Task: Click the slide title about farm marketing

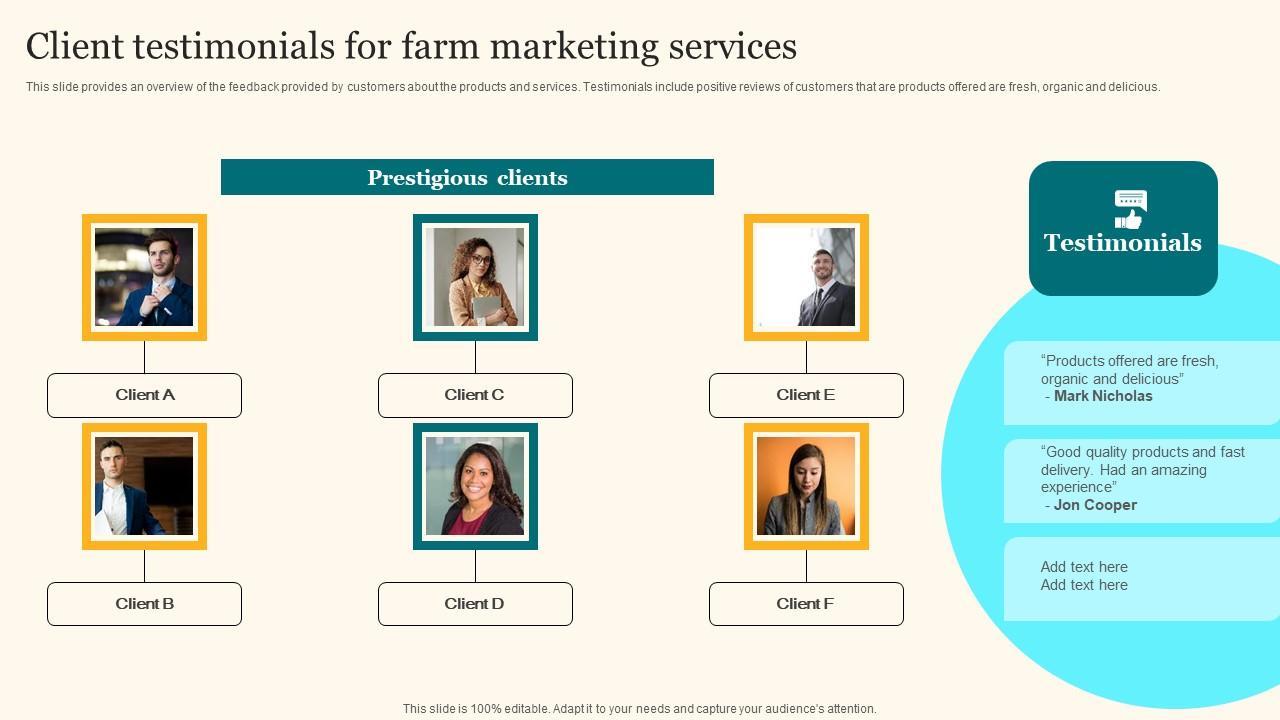Action: coord(411,47)
